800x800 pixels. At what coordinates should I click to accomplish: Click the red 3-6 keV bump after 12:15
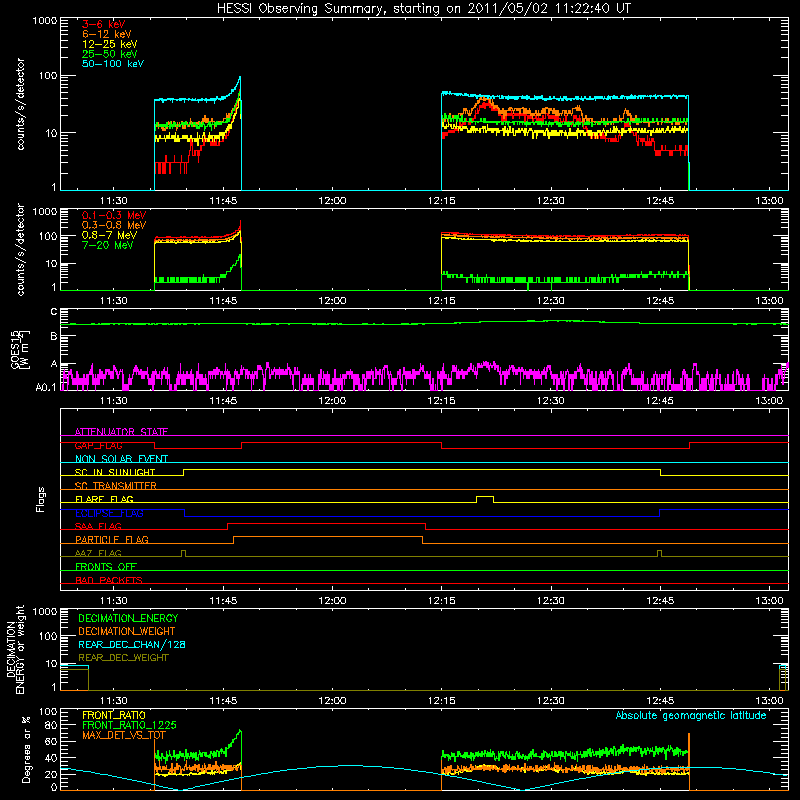click(484, 105)
